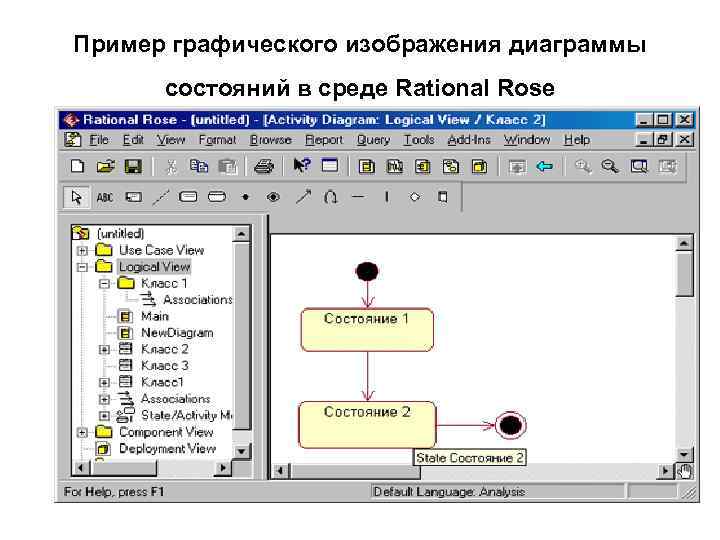Open the Format menu
Image resolution: width=720 pixels, height=540 pixels.
[217, 140]
